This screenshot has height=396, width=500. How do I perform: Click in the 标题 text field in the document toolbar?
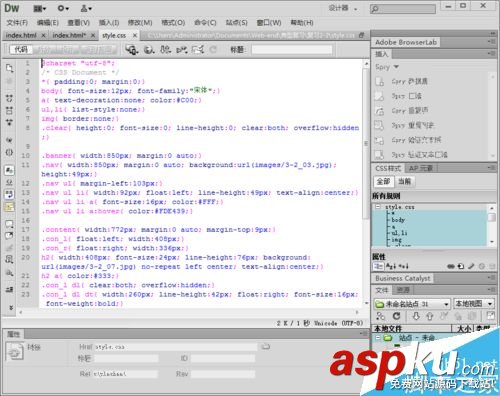(292, 50)
